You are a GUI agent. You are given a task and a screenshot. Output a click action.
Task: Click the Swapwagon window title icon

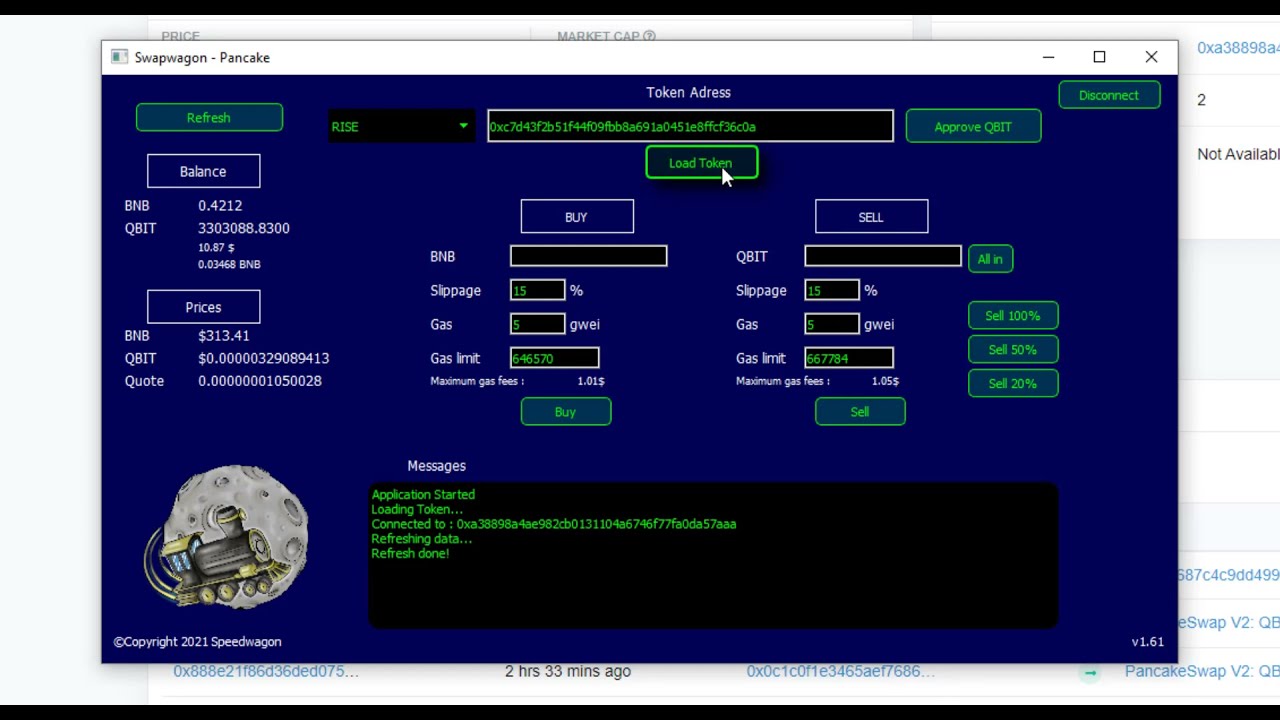point(119,57)
